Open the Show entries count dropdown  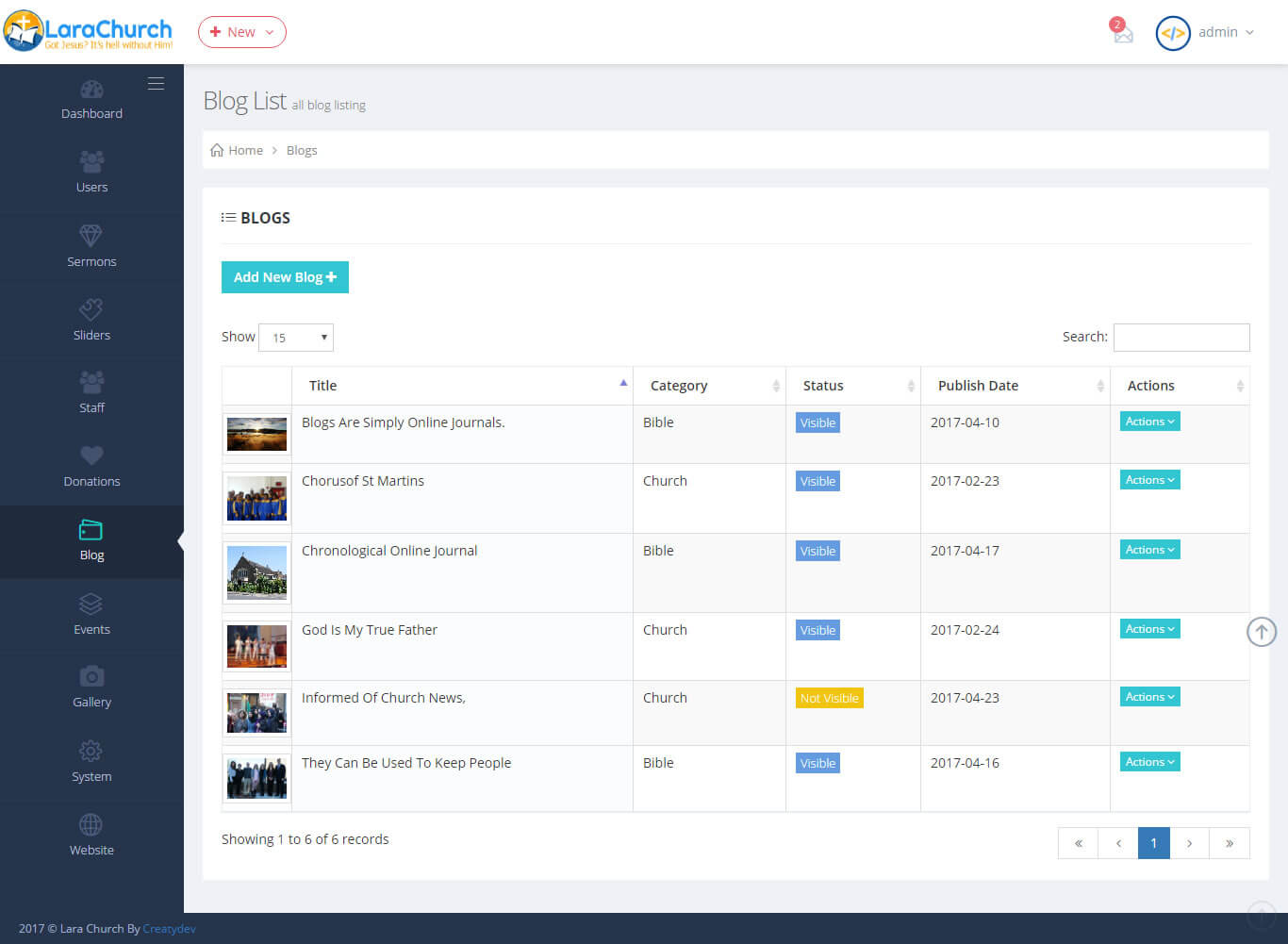pos(296,338)
